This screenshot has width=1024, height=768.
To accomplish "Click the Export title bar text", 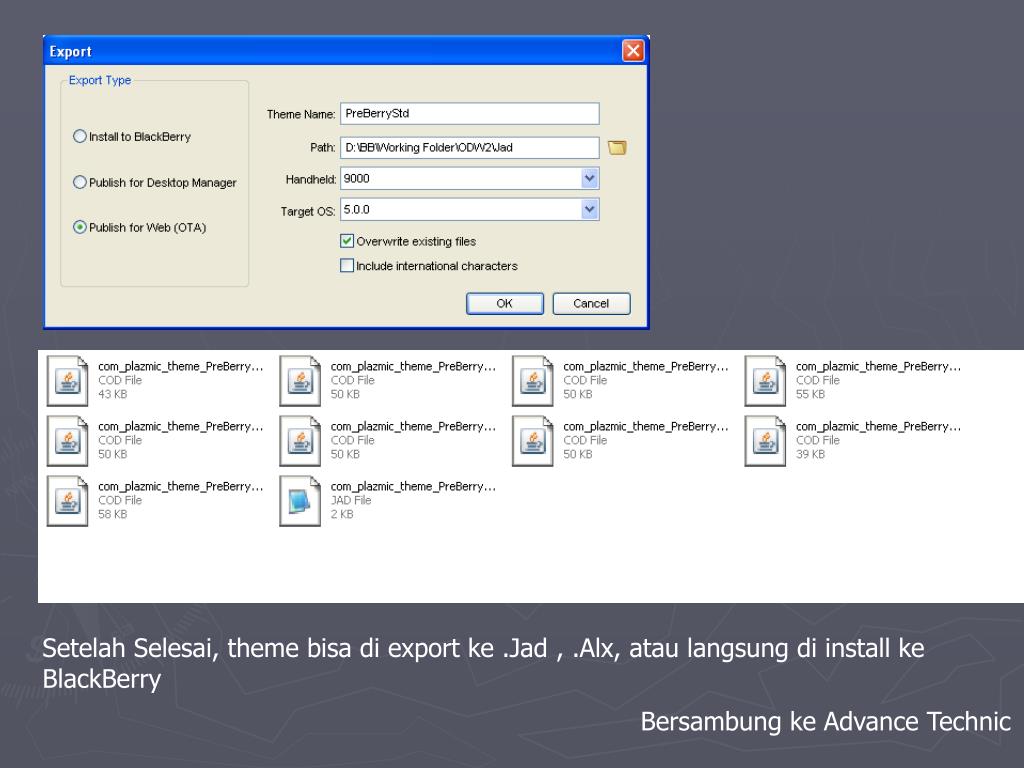I will click(71, 52).
